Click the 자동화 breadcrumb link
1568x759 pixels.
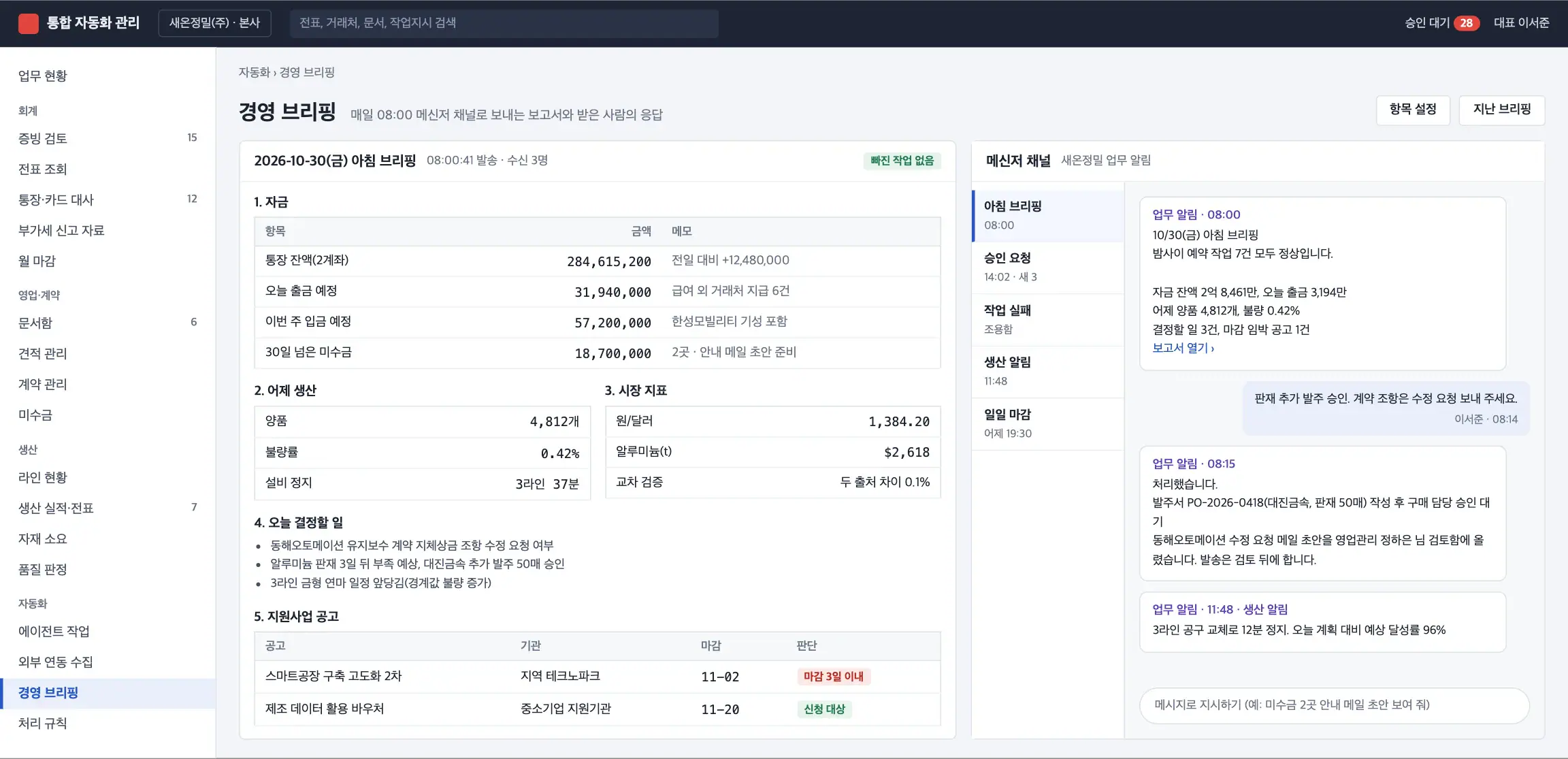tap(254, 72)
